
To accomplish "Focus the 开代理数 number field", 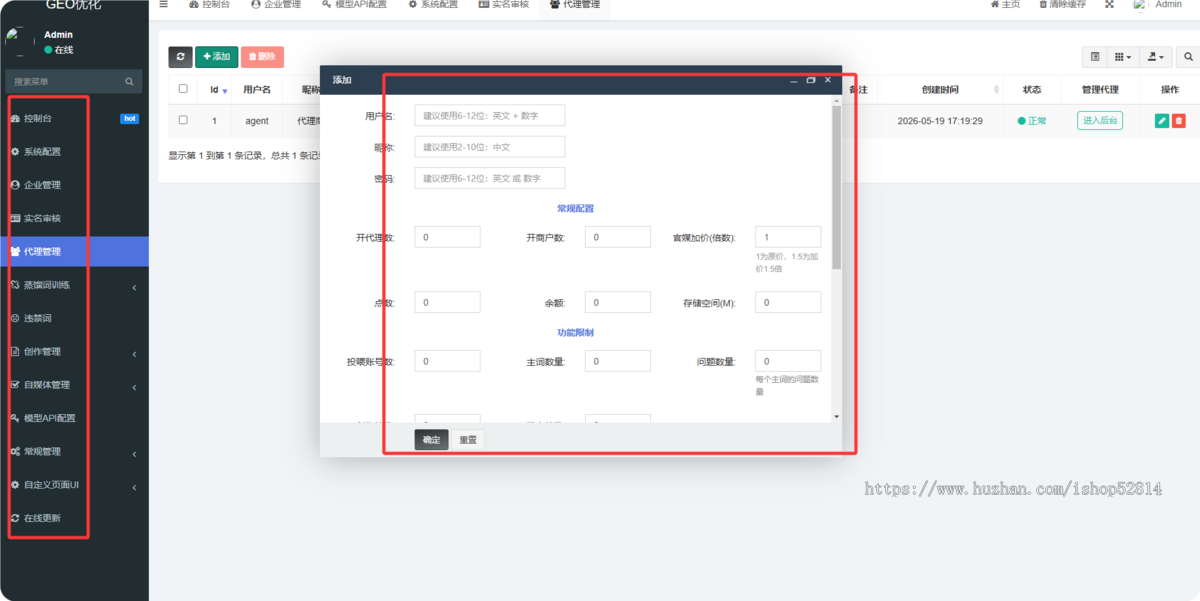I will (447, 237).
